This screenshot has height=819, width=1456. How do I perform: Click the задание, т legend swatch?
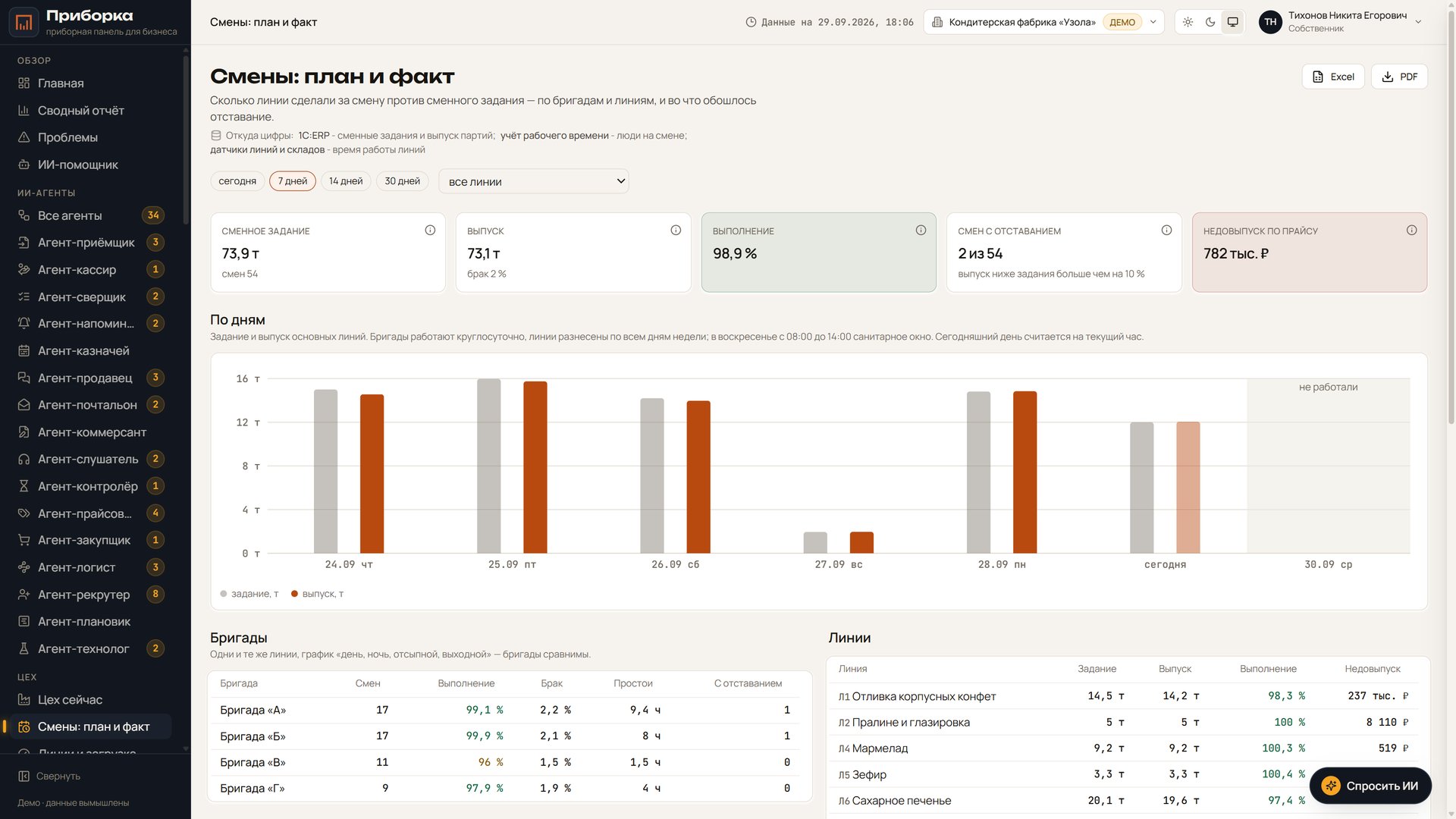(x=224, y=594)
